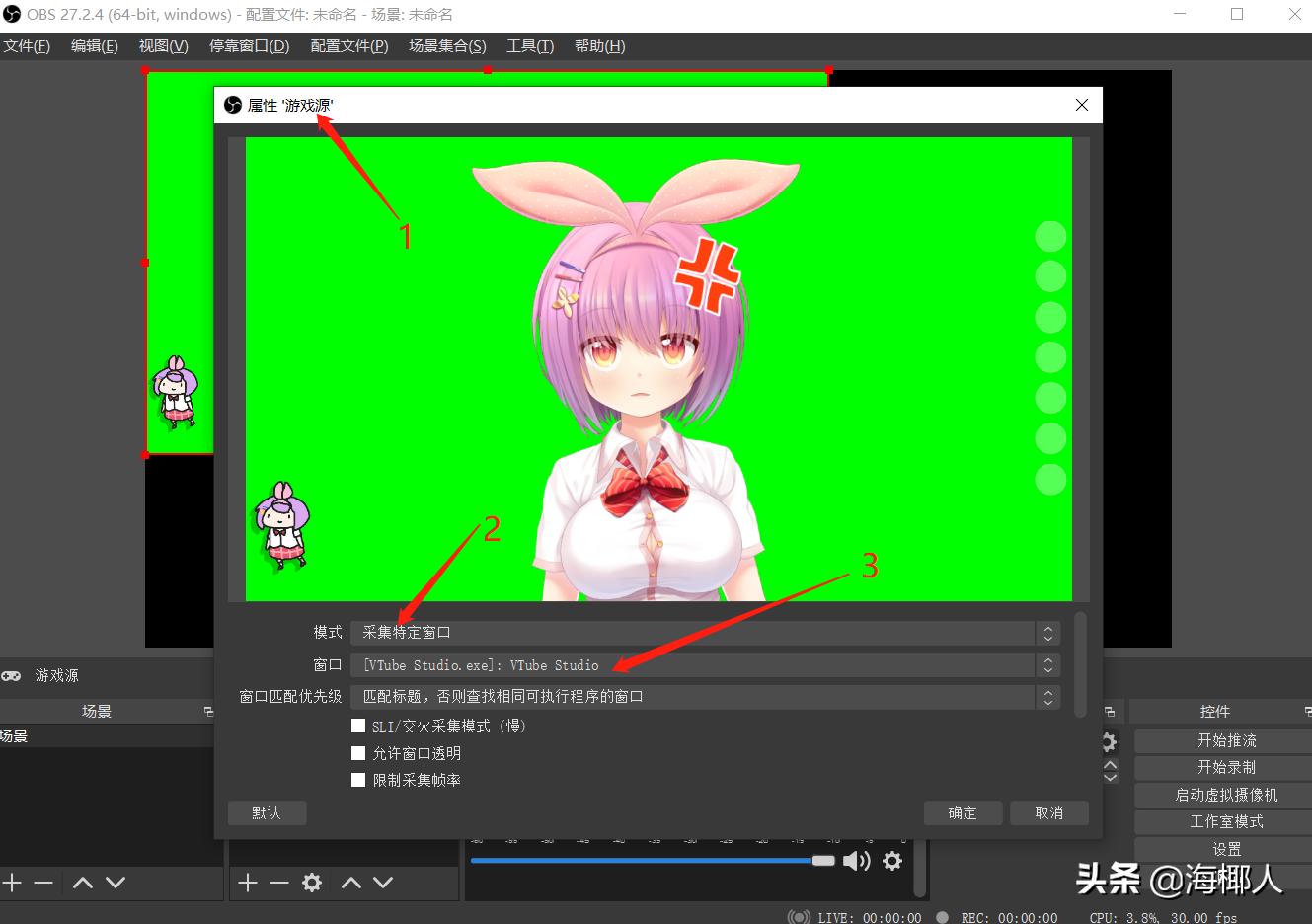The height and width of the screenshot is (924, 1312).
Task: Open the 场景集合(S) menu
Action: click(447, 46)
